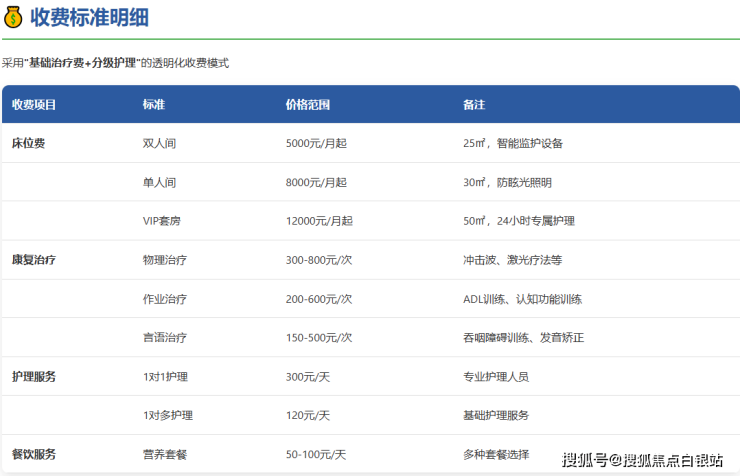Select the VIP套房 cell
740x476 pixels.
click(x=165, y=221)
